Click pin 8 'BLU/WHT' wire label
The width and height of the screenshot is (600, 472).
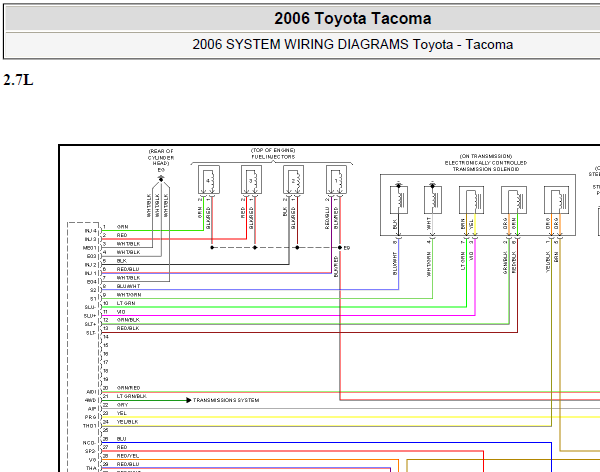(129, 286)
